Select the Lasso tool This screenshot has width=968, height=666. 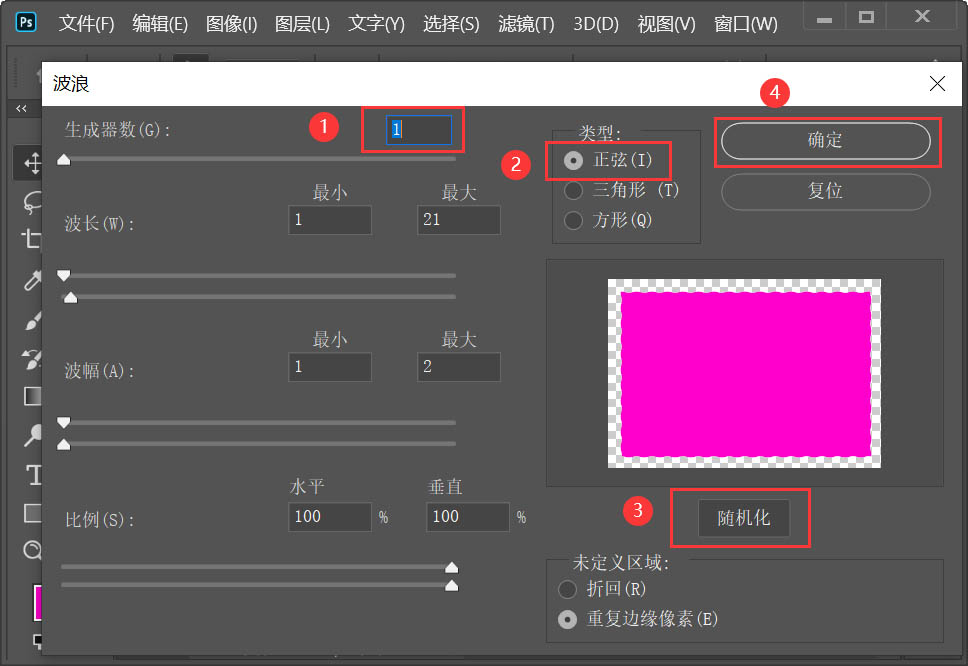pos(31,202)
